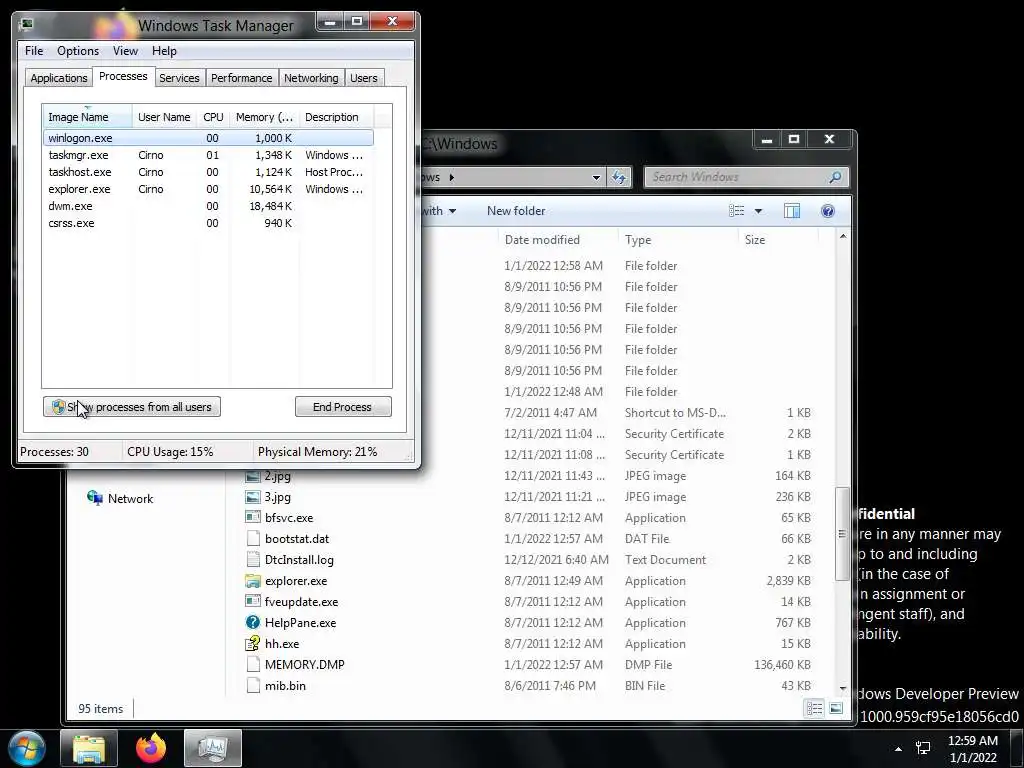Open the view options dropdown arrow
Viewport: 1024px width, 768px height.
click(758, 211)
